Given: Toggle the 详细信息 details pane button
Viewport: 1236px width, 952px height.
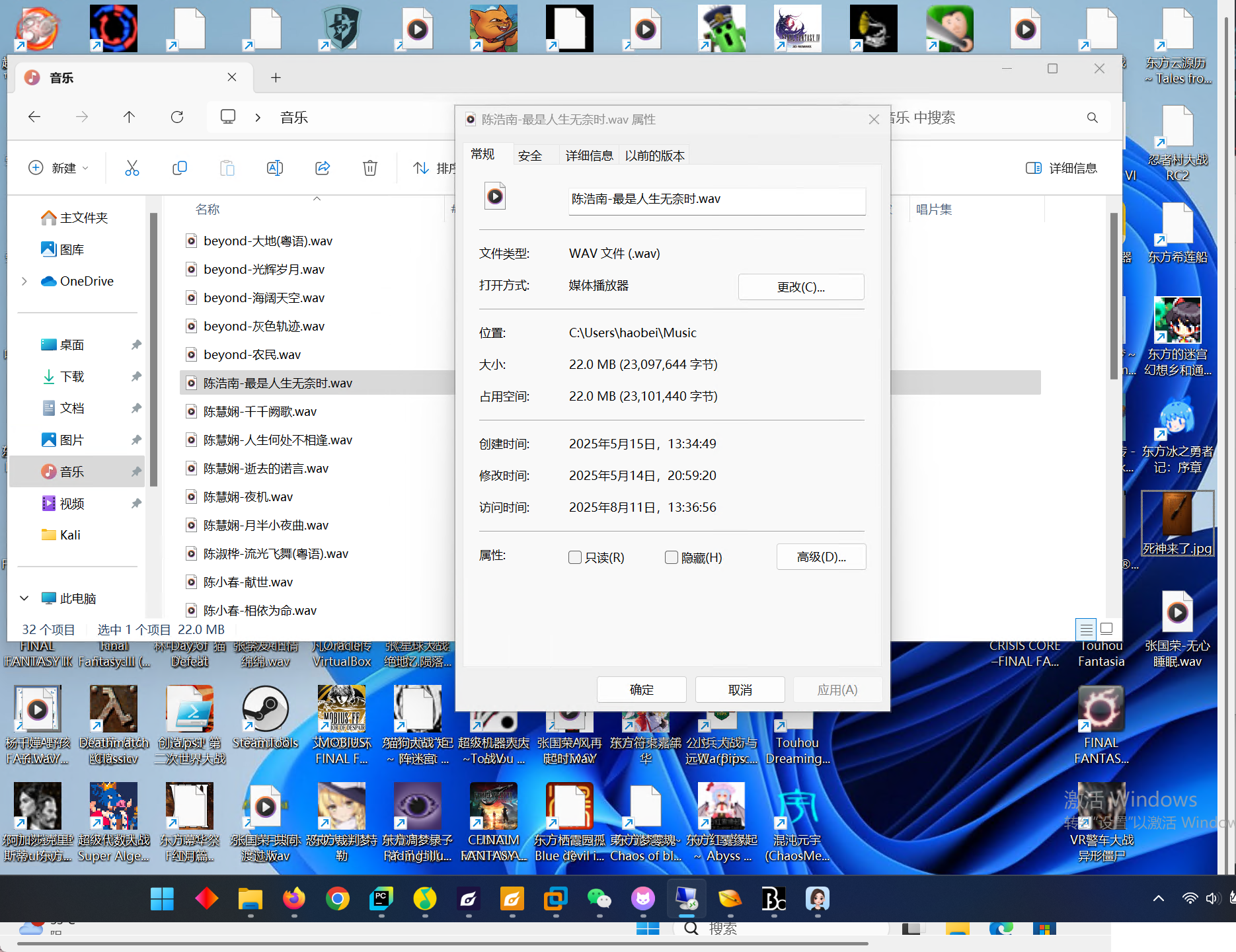Looking at the screenshot, I should [x=1062, y=168].
